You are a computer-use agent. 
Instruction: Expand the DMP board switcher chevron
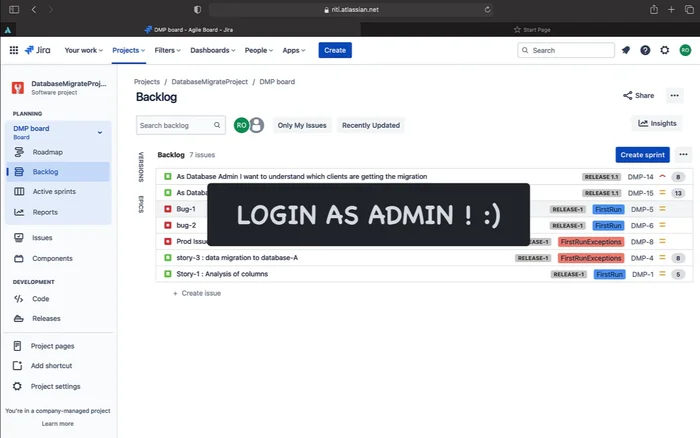coord(99,132)
